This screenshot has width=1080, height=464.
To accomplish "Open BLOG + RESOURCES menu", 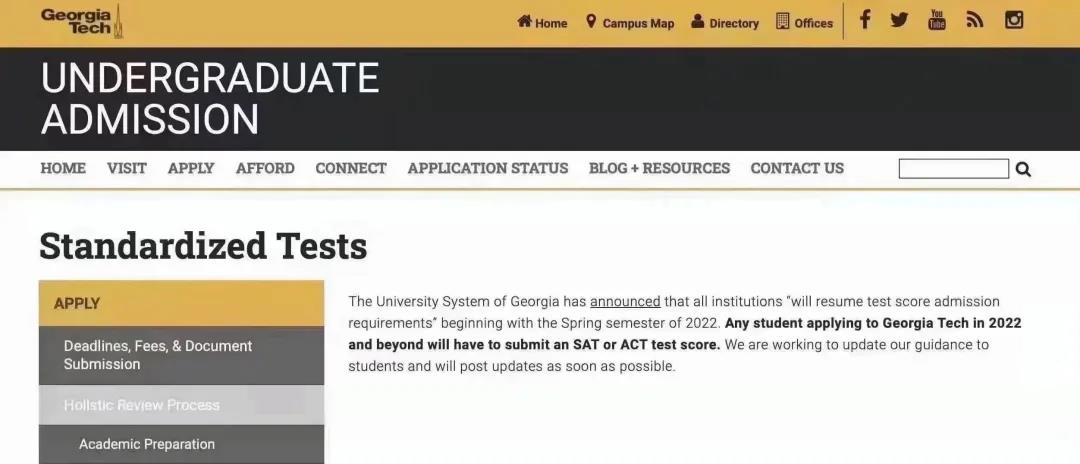I will [x=659, y=168].
